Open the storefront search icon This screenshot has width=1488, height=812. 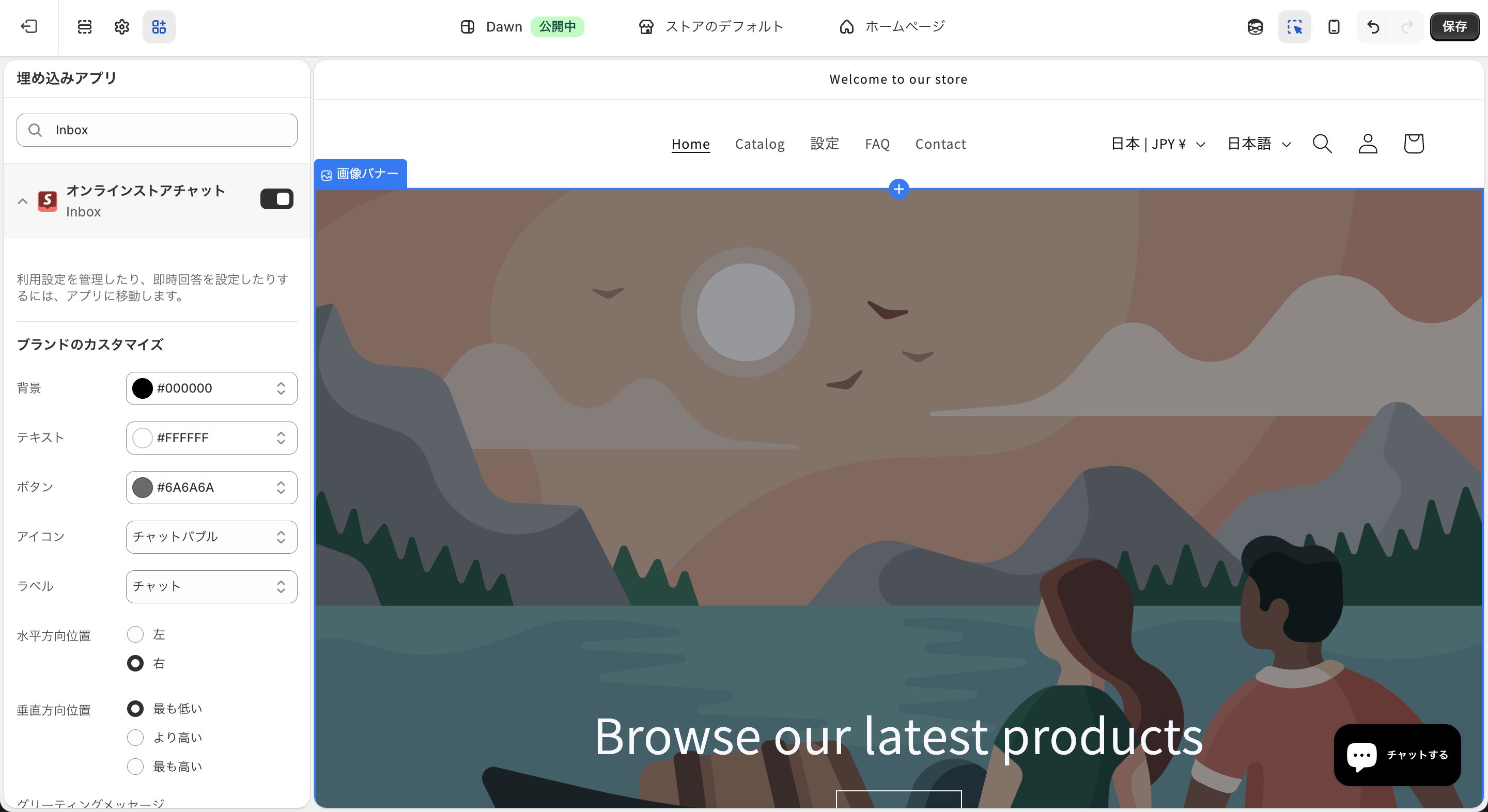[x=1322, y=144]
